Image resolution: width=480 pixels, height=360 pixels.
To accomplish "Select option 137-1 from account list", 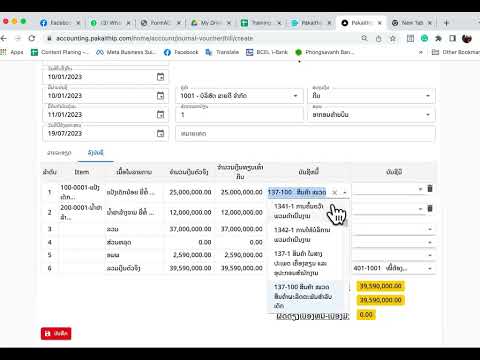I will point(306,263).
